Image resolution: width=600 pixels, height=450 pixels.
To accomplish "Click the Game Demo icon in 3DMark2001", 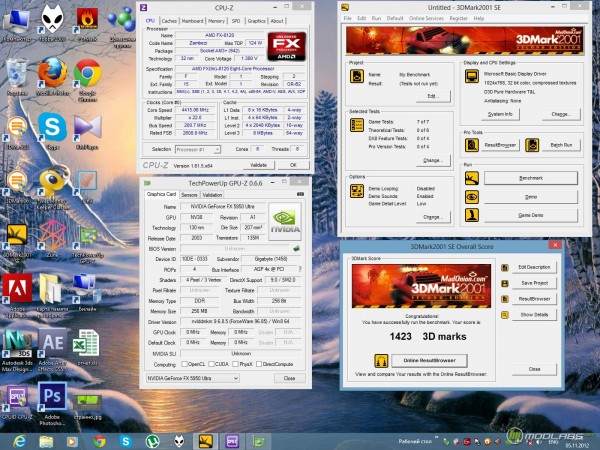I will [x=472, y=215].
